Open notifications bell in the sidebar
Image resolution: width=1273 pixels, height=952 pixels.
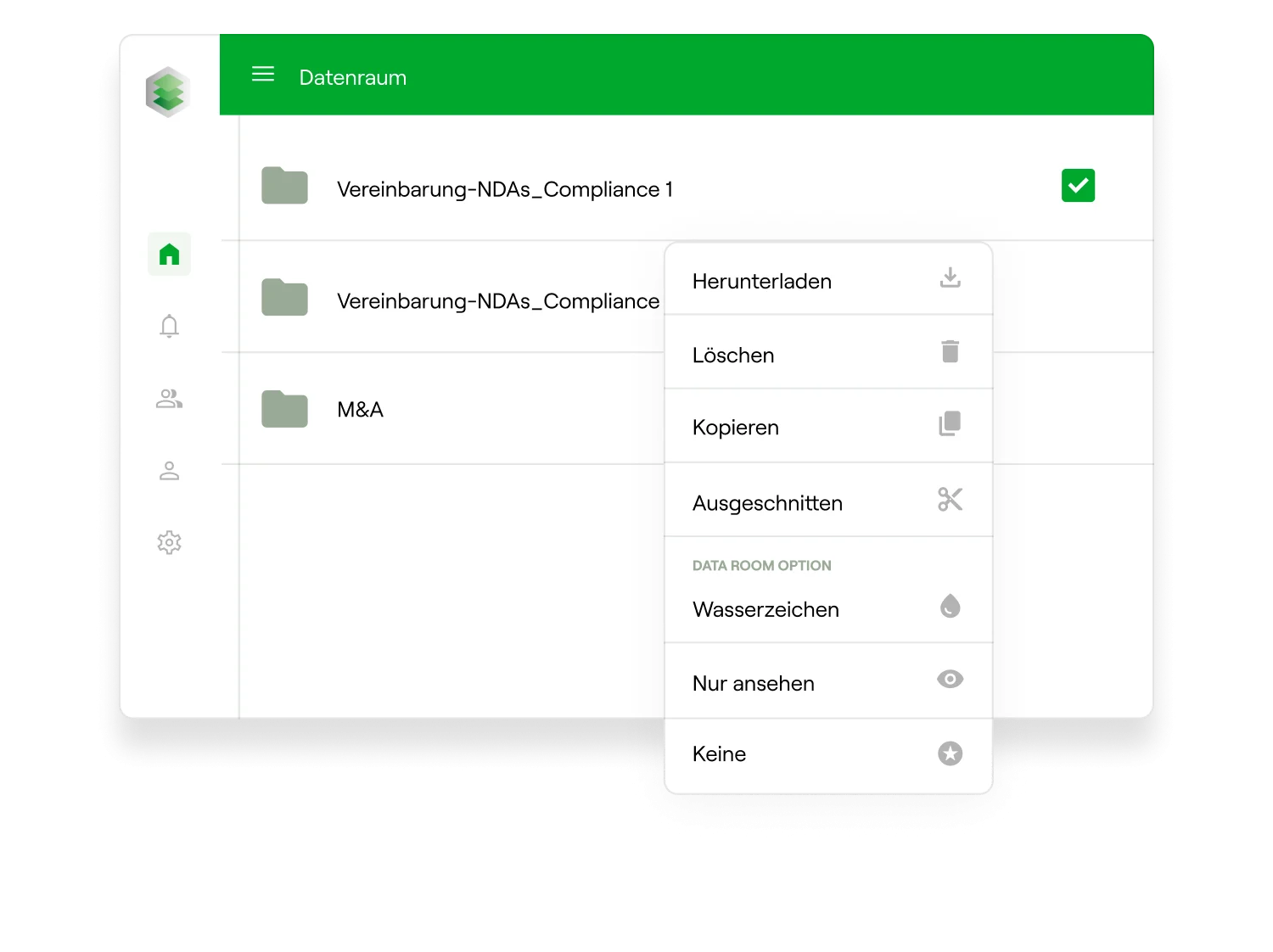169,326
